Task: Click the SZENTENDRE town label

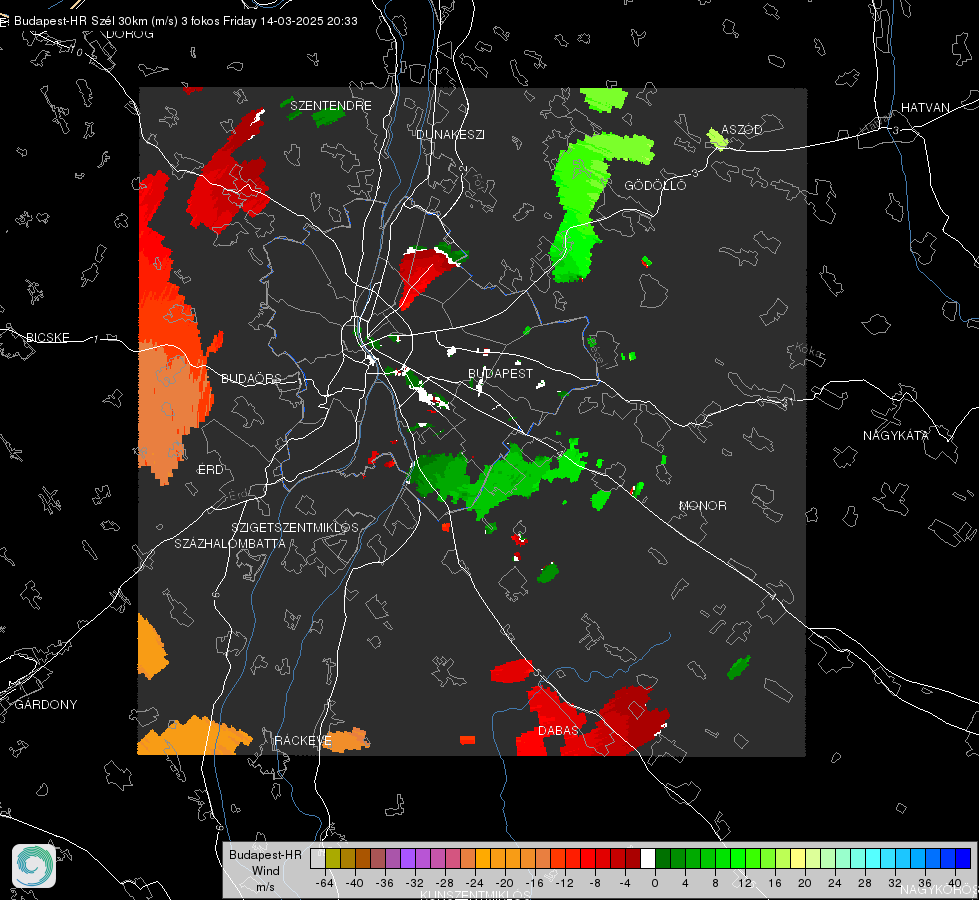Action: pos(331,106)
